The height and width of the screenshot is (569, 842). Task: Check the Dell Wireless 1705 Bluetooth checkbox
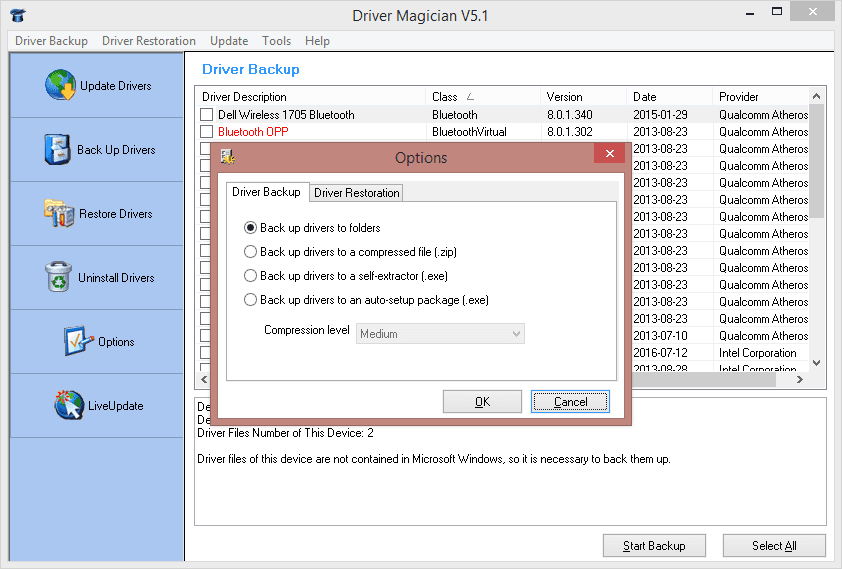point(206,115)
